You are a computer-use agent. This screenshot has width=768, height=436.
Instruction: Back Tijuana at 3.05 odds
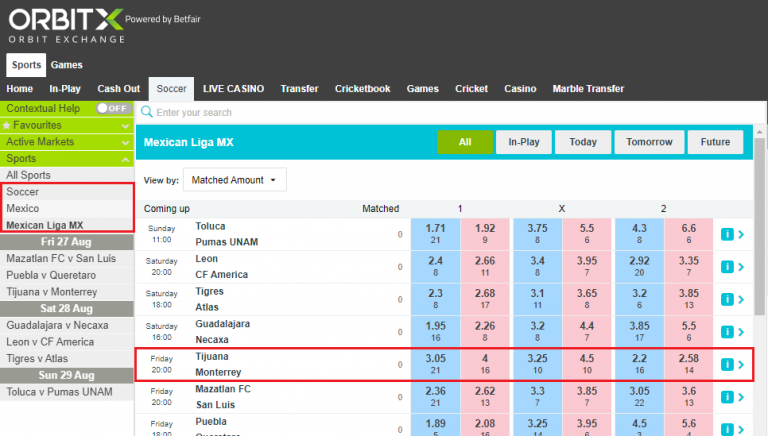[x=435, y=364]
